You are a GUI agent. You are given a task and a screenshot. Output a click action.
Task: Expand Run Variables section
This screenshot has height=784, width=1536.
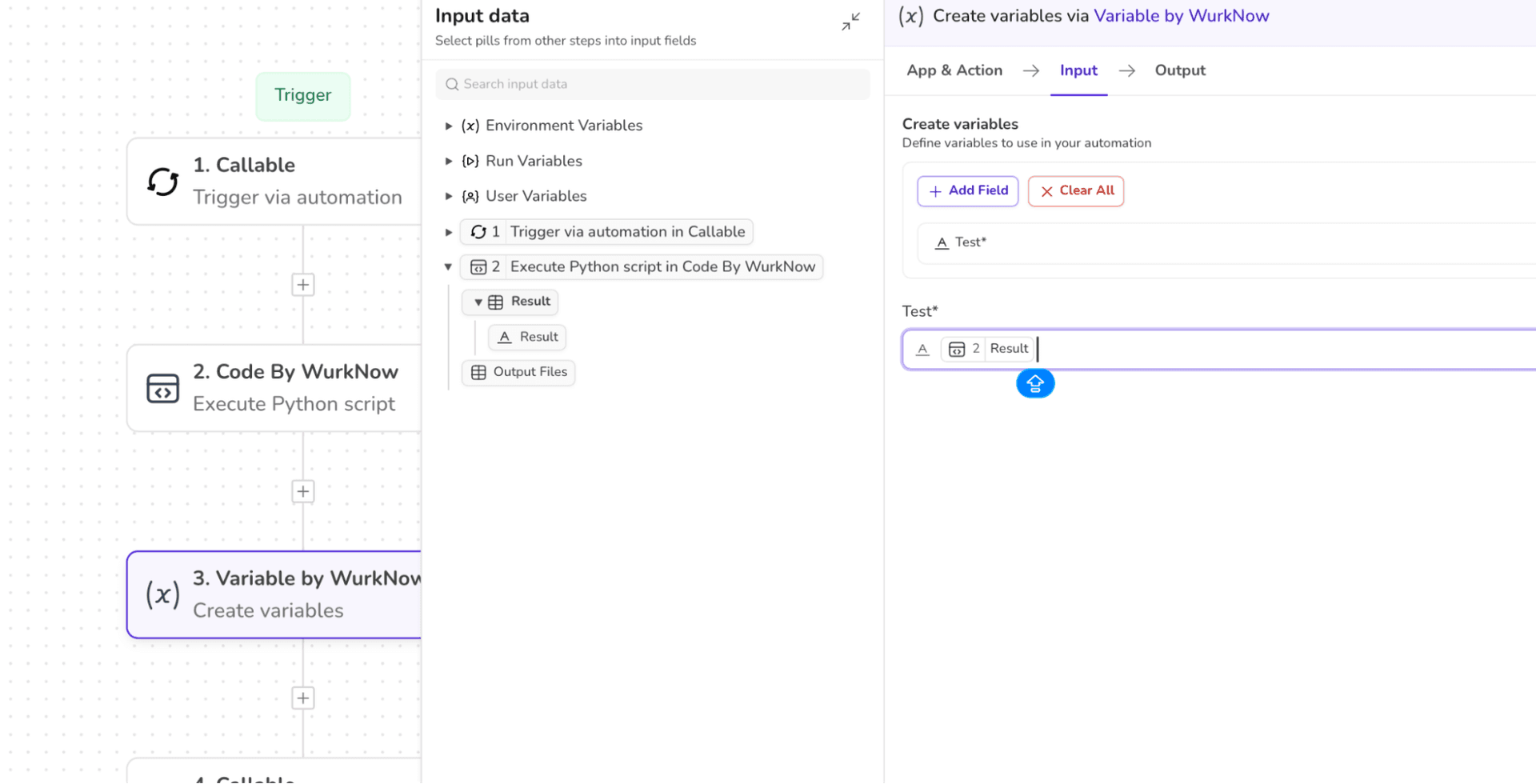point(449,162)
